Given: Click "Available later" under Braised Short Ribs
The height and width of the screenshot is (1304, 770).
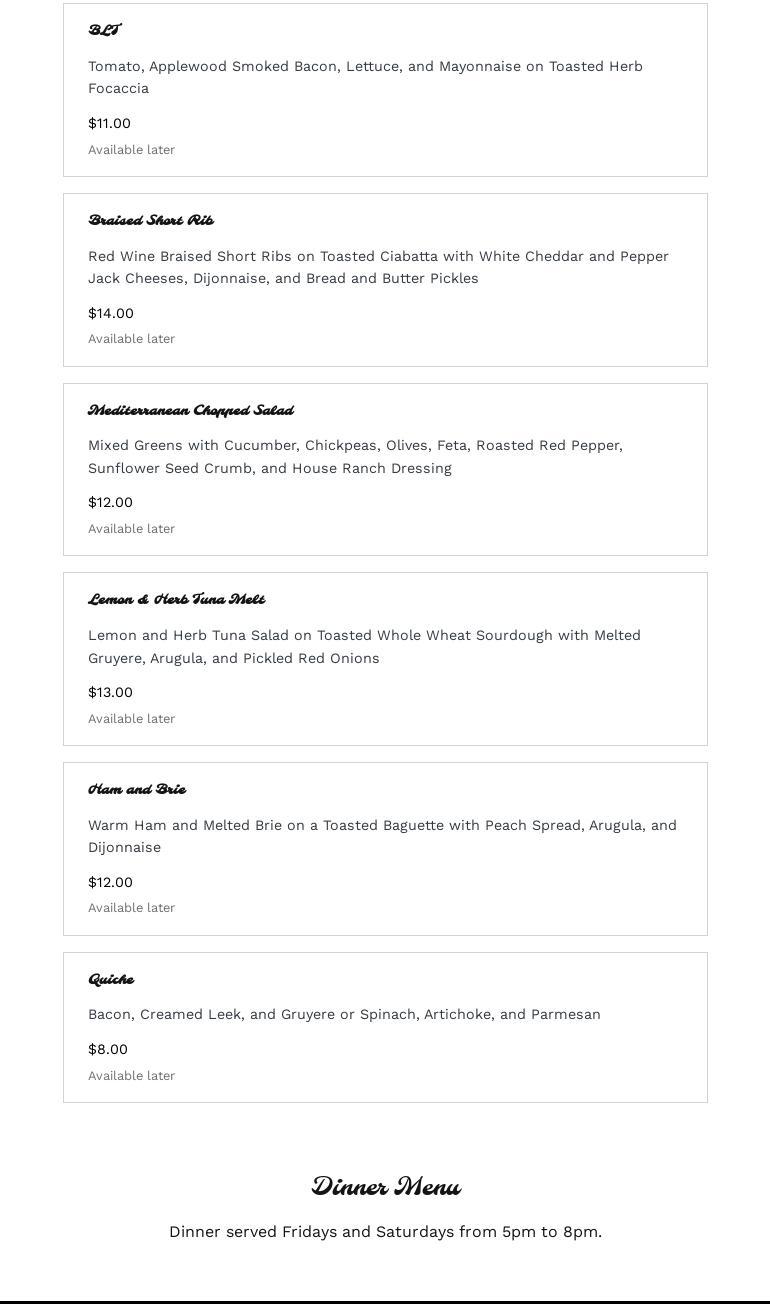Looking at the screenshot, I should pyautogui.click(x=131, y=339).
